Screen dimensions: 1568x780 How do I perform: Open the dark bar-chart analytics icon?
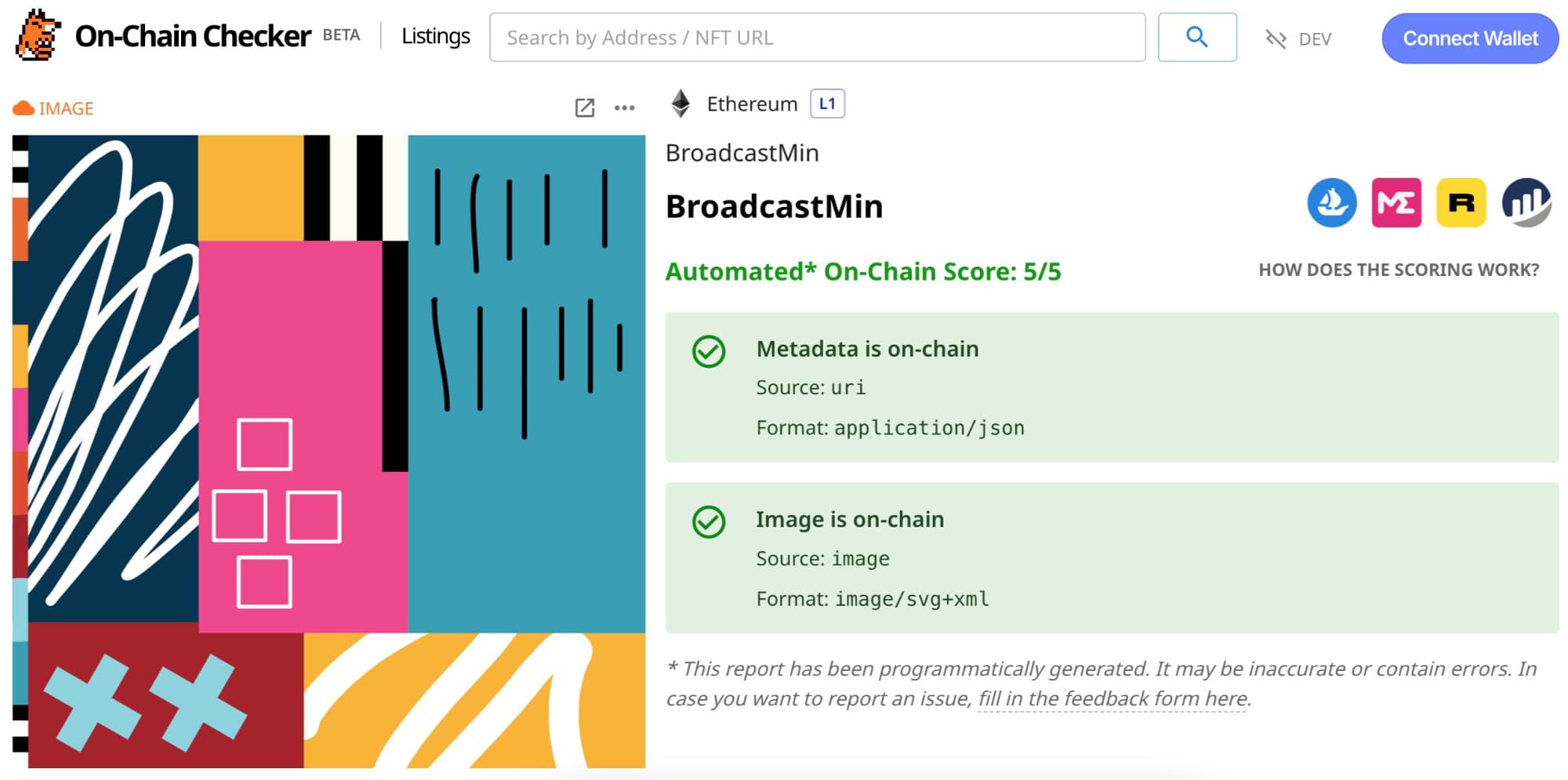click(x=1526, y=203)
